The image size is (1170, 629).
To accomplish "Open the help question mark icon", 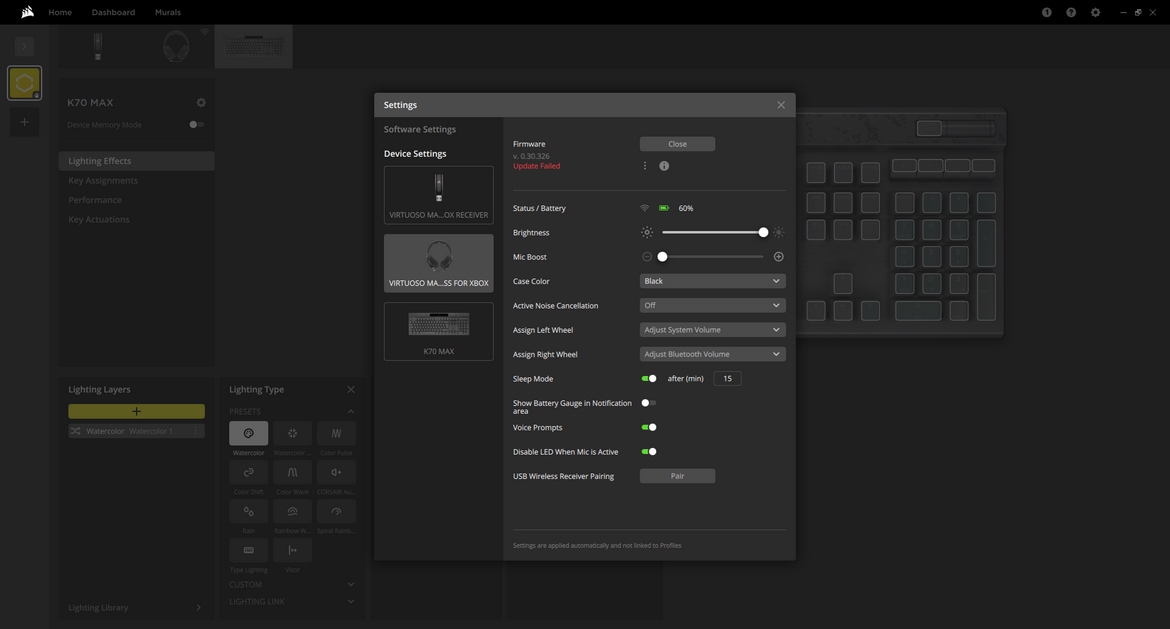I will 1071,12.
